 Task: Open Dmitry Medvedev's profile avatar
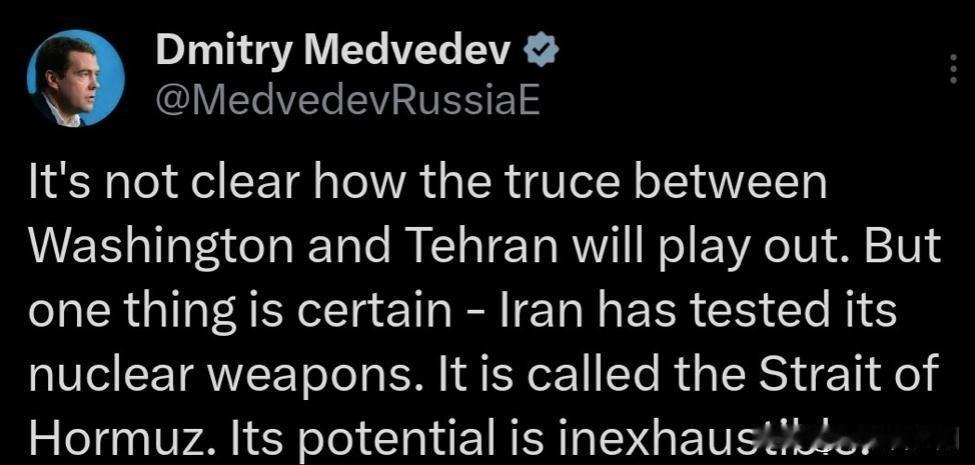(x=75, y=78)
